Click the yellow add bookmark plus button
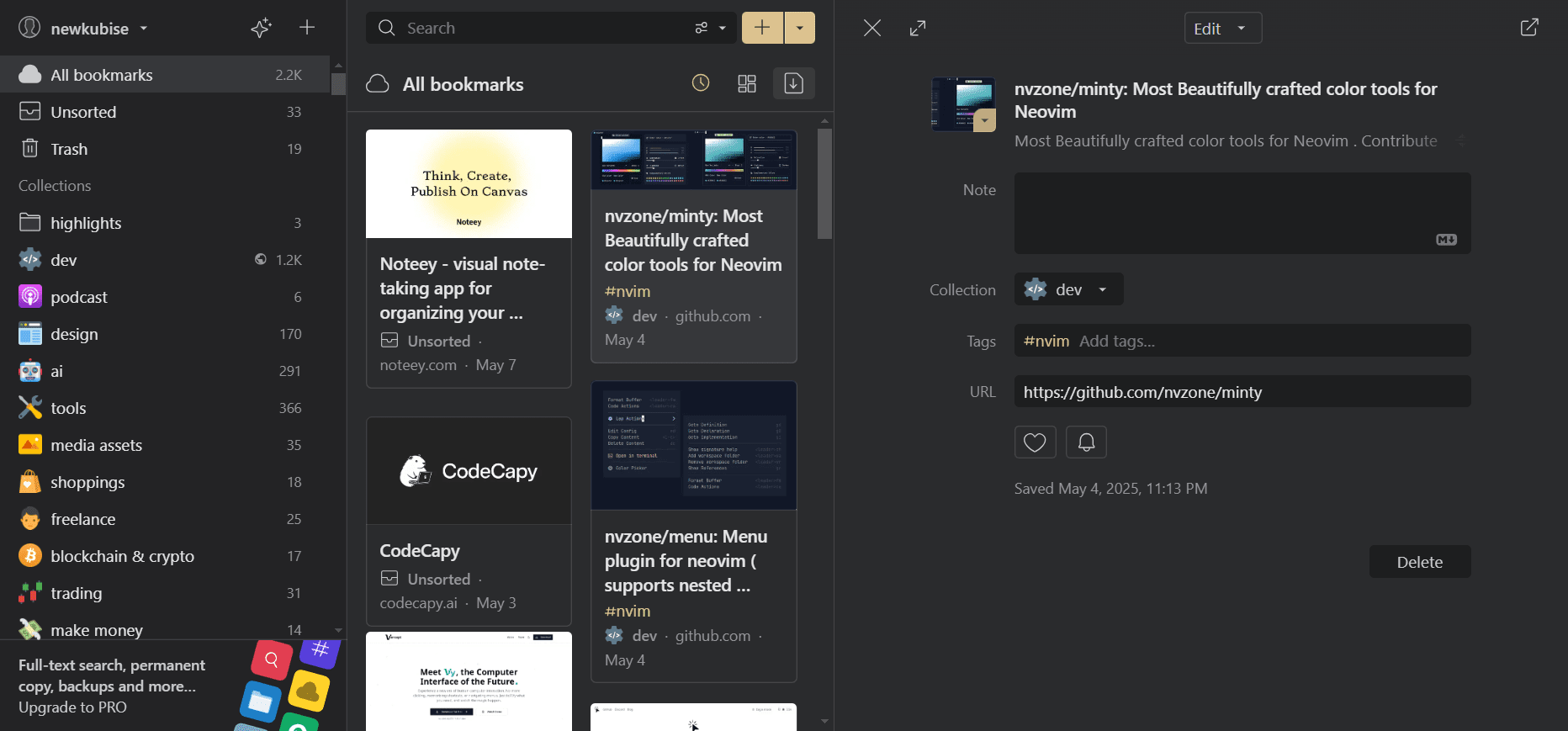This screenshot has height=731, width=1568. point(762,28)
